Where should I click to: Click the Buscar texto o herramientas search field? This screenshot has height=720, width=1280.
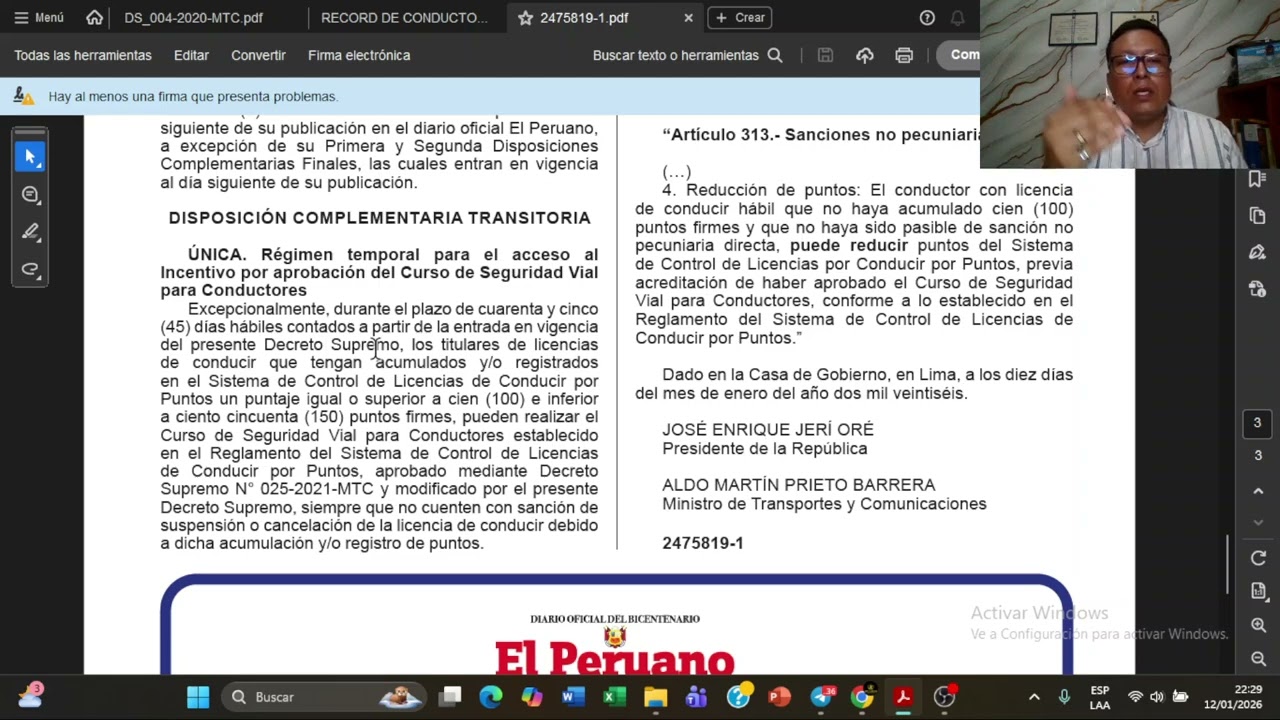pyautogui.click(x=687, y=55)
